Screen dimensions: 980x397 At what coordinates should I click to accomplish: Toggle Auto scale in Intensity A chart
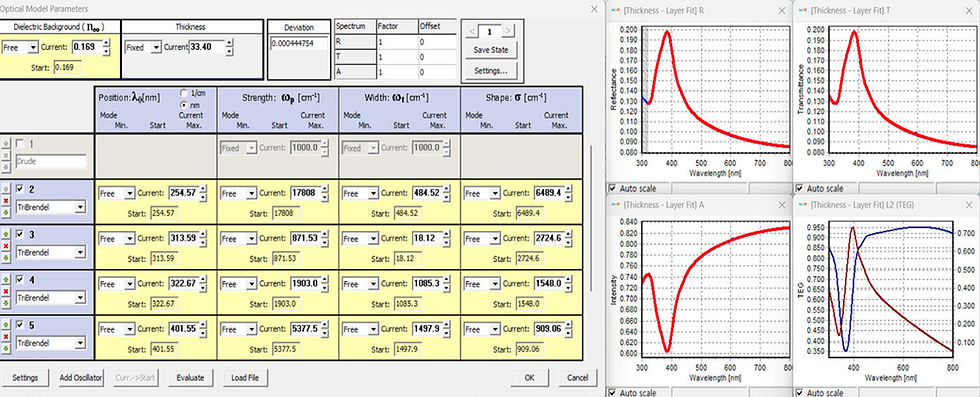(x=612, y=393)
